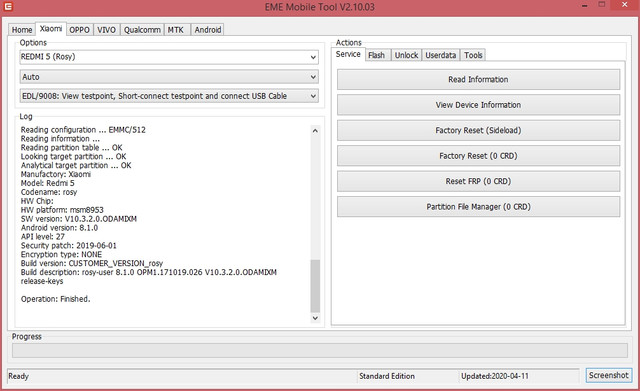The width and height of the screenshot is (640, 391).
Task: Open the Unlock actions tab
Action: click(406, 55)
